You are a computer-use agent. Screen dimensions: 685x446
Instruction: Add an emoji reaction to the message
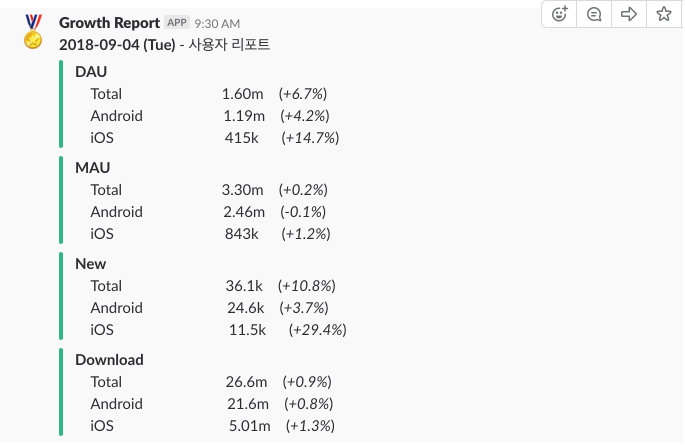[x=559, y=14]
